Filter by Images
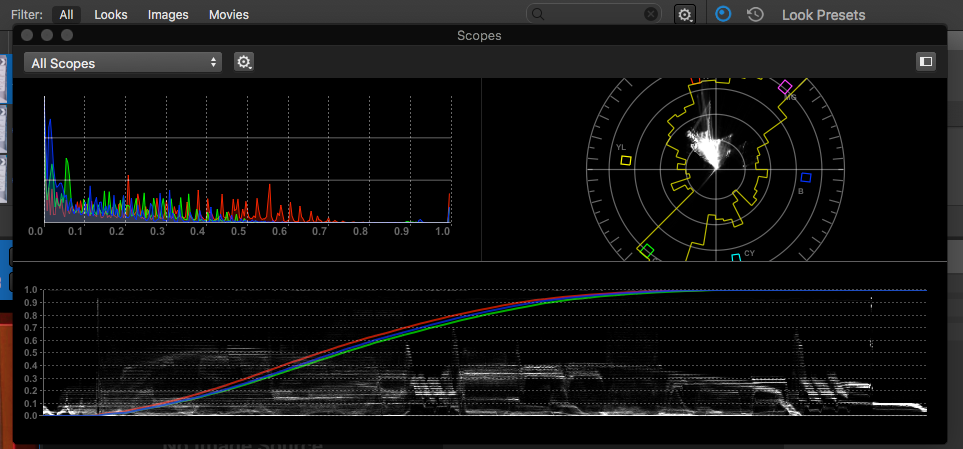The image size is (963, 449). tap(168, 15)
